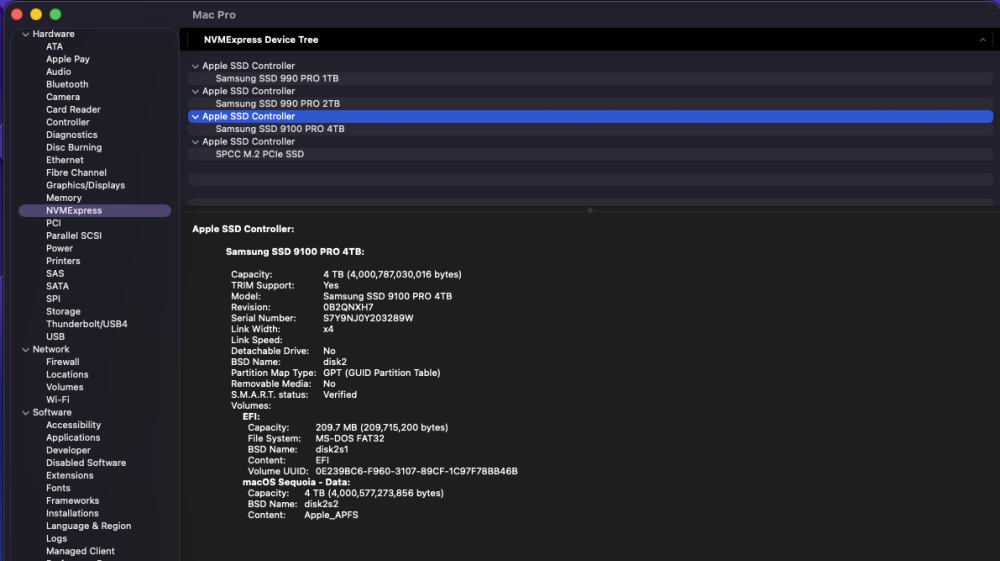Screen dimensions: 1000x561
Task: Show Card Reader info
Action: click(73, 110)
